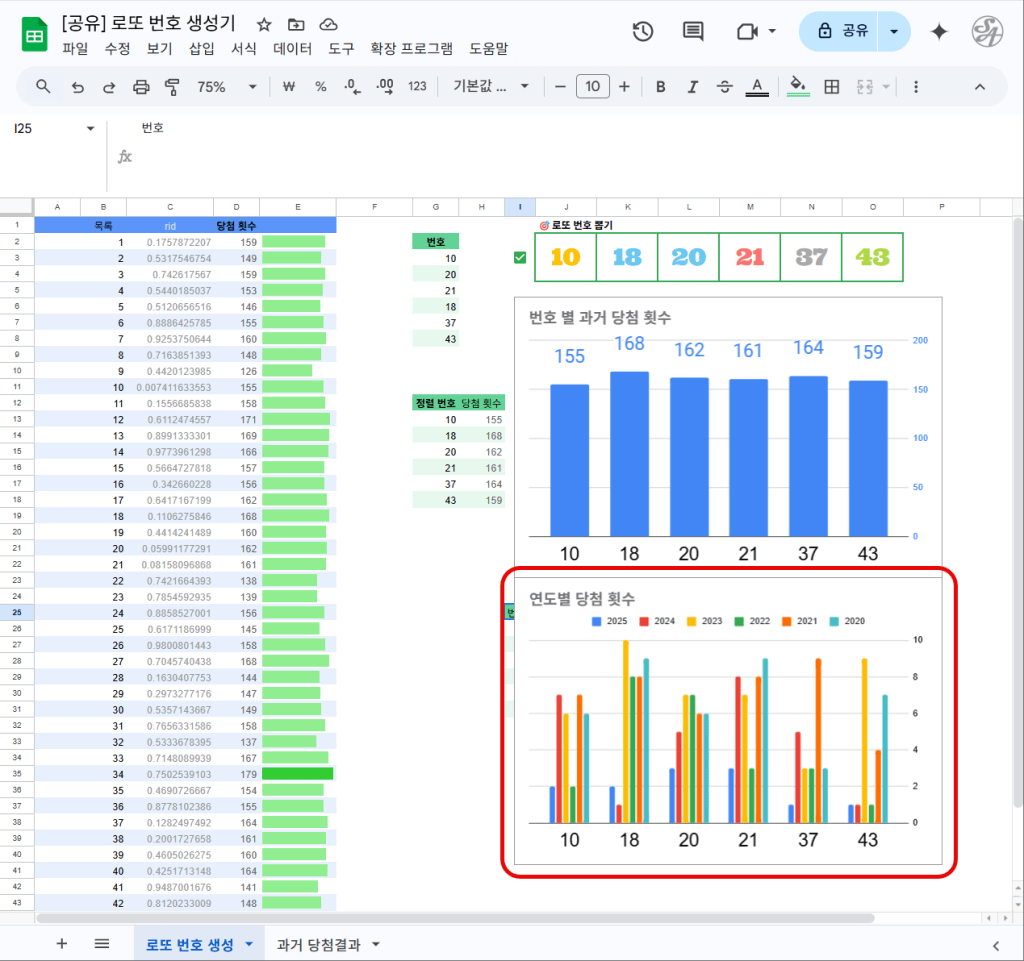The image size is (1024, 961).
Task: Click the add new sheet plus button
Action: [x=62, y=944]
